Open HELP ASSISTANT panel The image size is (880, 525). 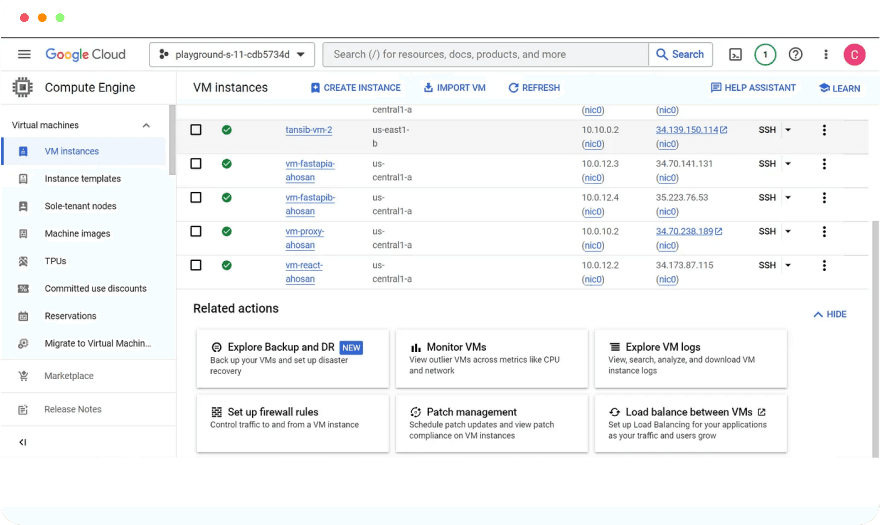click(x=753, y=88)
